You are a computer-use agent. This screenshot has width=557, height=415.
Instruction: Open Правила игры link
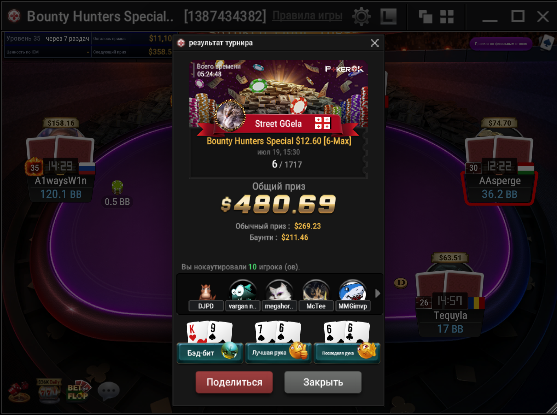(307, 16)
